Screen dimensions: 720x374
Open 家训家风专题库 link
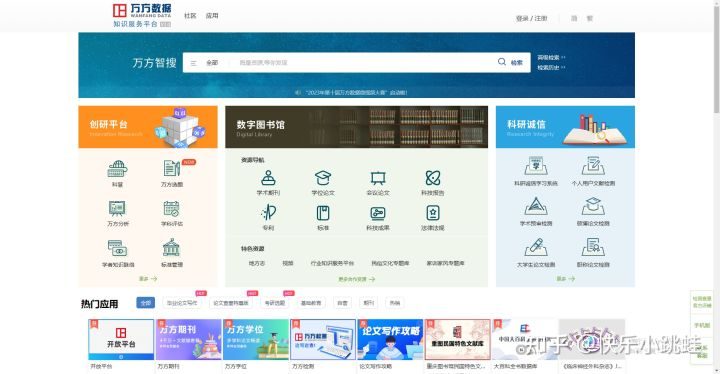coord(445,263)
